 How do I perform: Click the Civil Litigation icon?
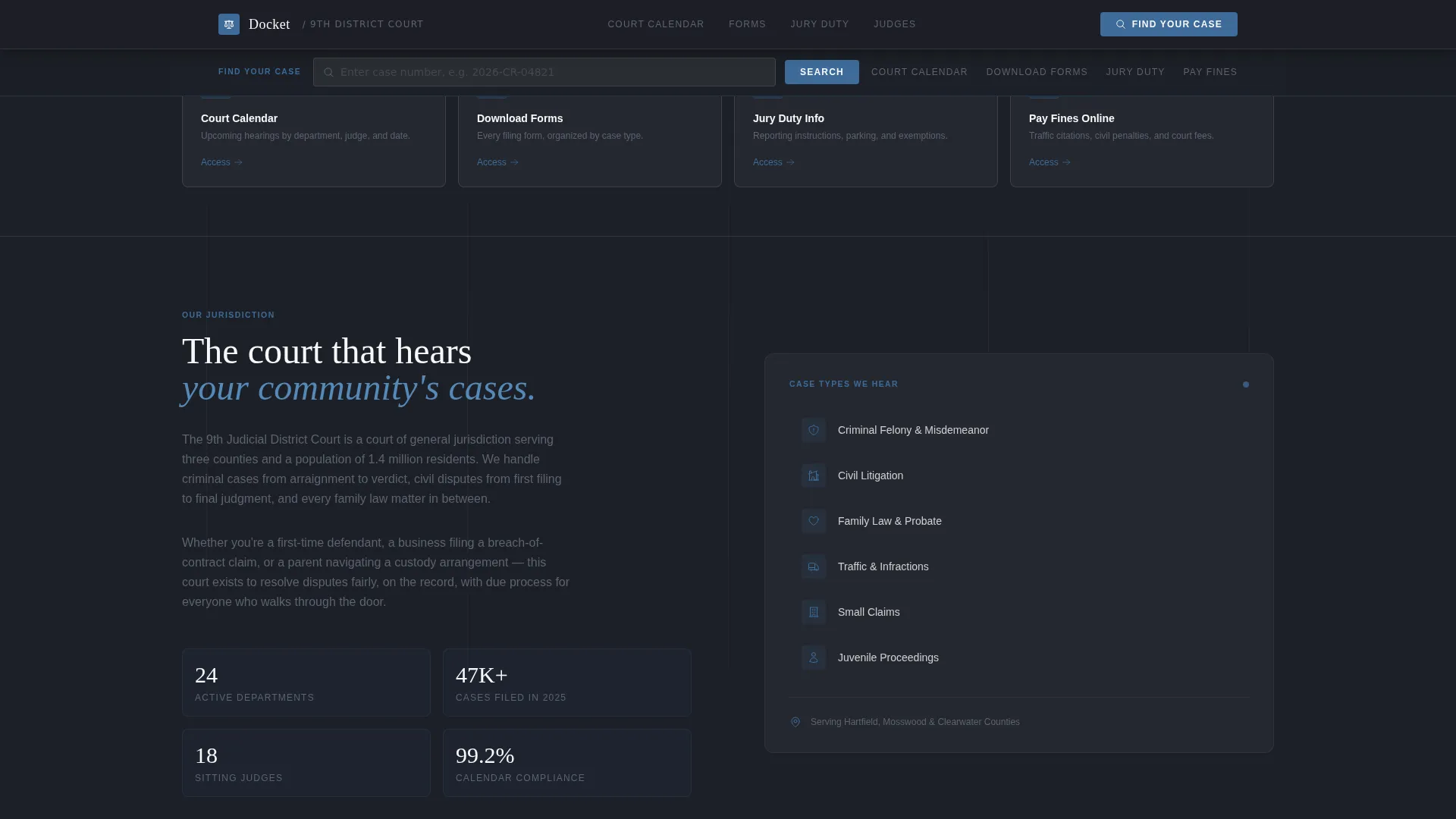(814, 475)
